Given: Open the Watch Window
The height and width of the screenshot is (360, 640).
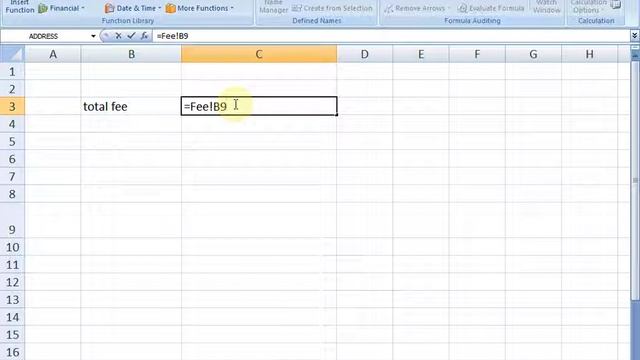Looking at the screenshot, I should (x=547, y=7).
